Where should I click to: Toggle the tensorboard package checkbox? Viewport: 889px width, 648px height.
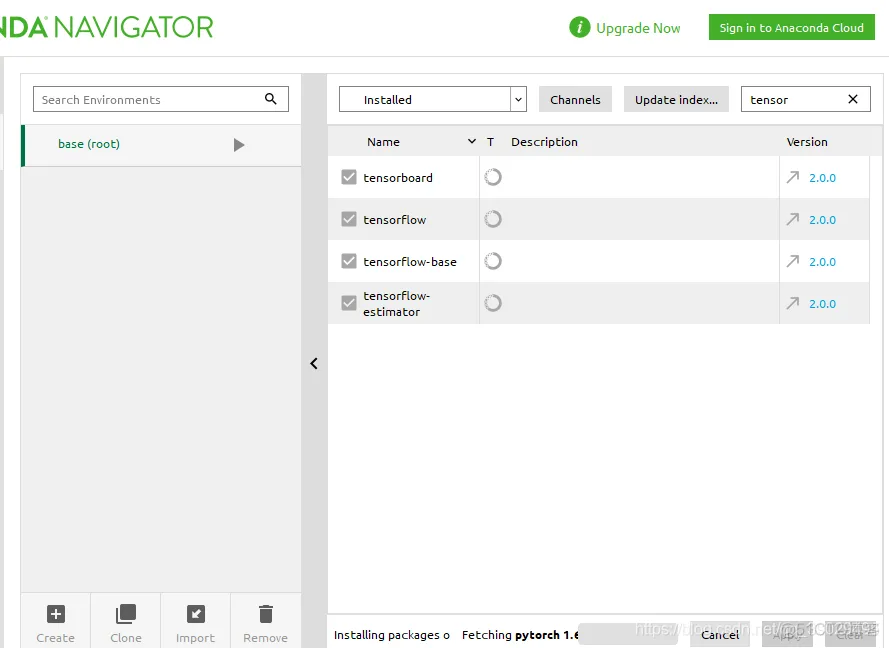[x=349, y=177]
